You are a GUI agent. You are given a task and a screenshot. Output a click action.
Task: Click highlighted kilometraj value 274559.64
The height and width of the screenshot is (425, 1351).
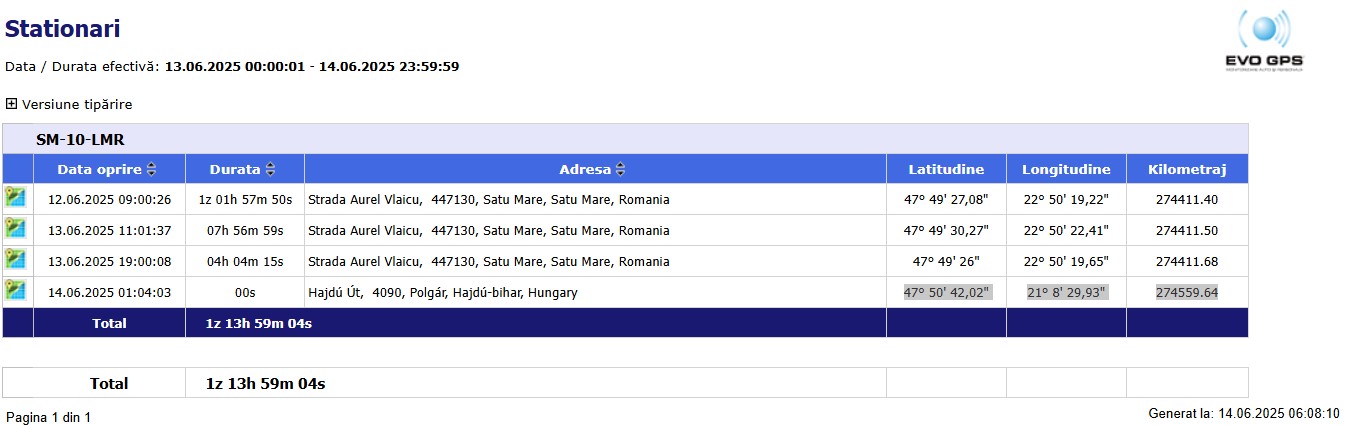pyautogui.click(x=1187, y=293)
